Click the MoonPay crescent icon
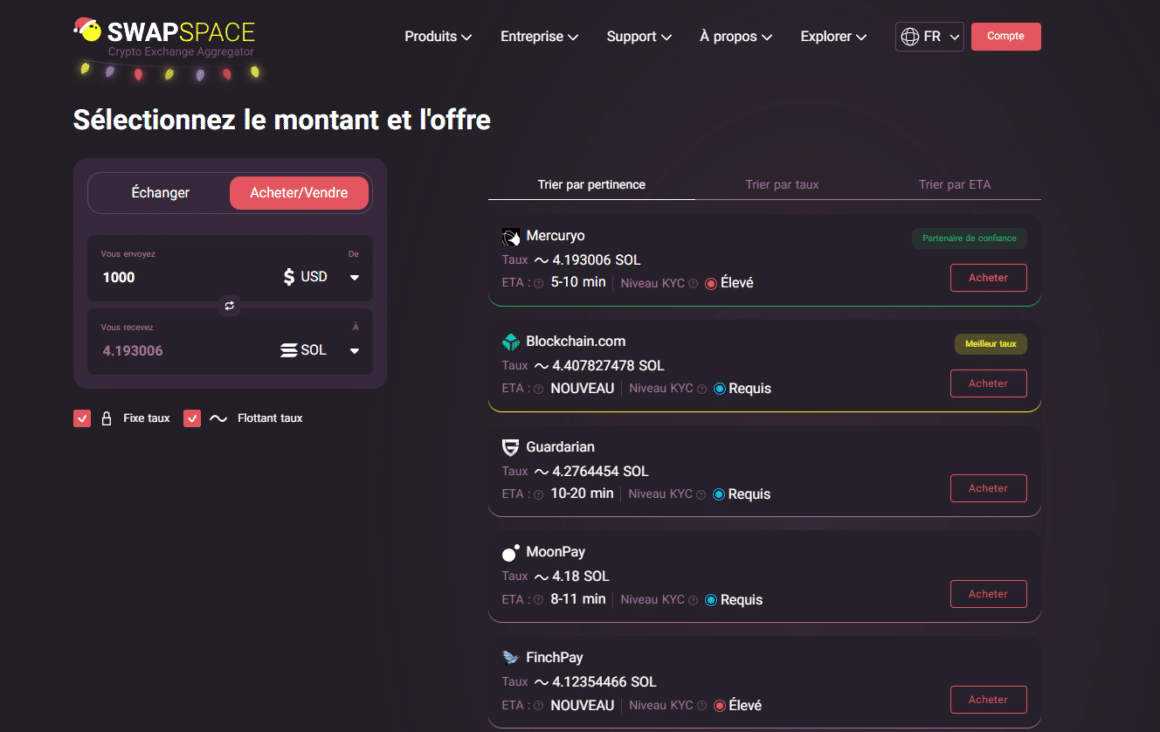 (x=511, y=552)
